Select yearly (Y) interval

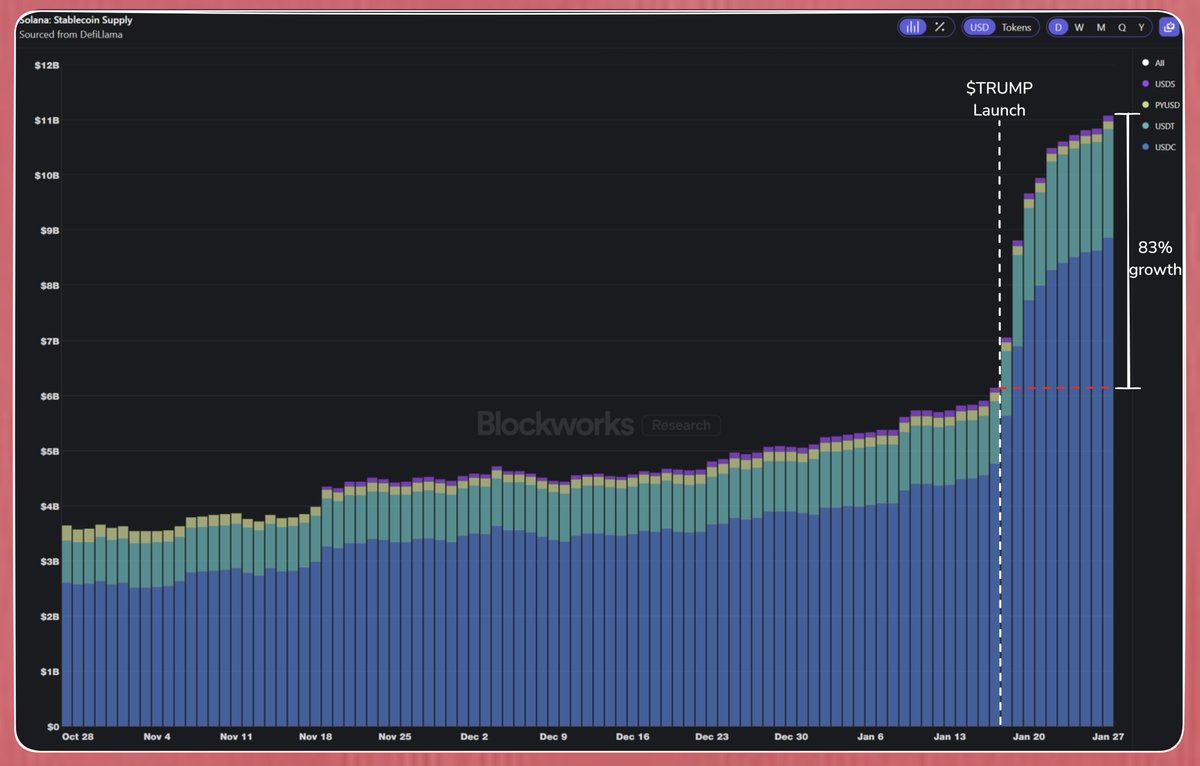click(1142, 27)
